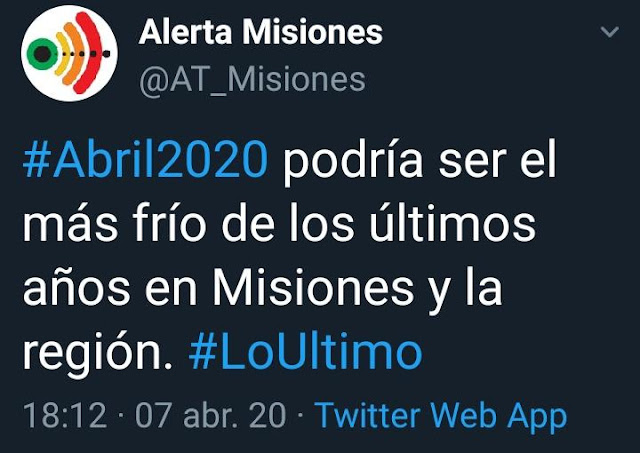Click the yellow arc in the avatar logo
Screen dimensions: 640x453
click(63, 53)
